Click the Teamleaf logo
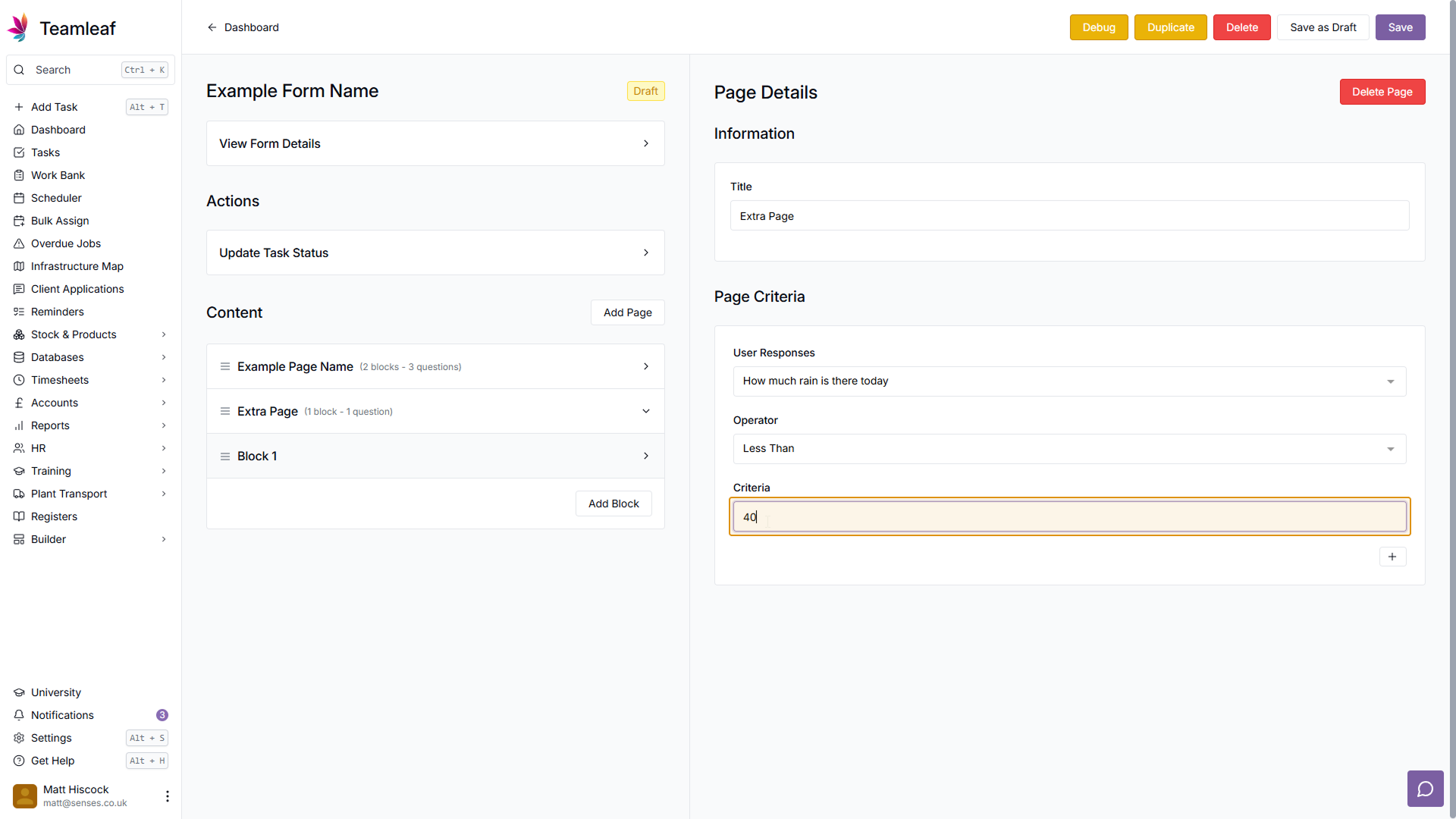This screenshot has width=1456, height=819. coord(18,28)
